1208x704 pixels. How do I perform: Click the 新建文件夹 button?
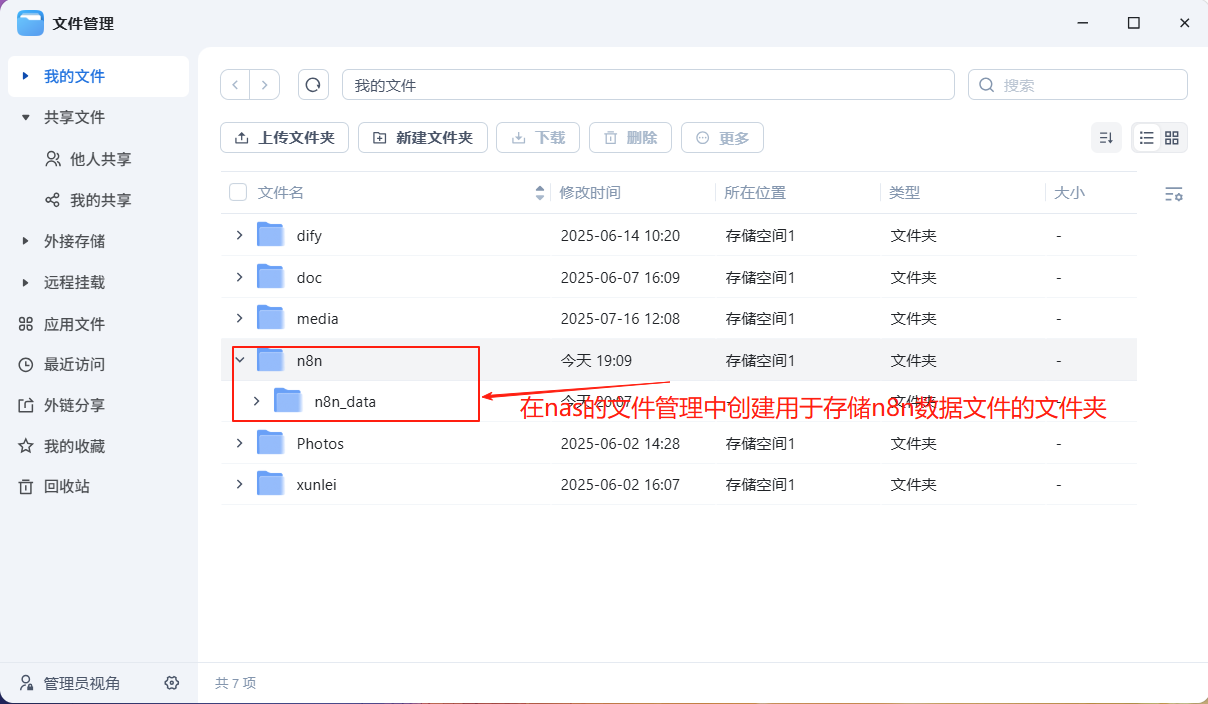click(422, 137)
